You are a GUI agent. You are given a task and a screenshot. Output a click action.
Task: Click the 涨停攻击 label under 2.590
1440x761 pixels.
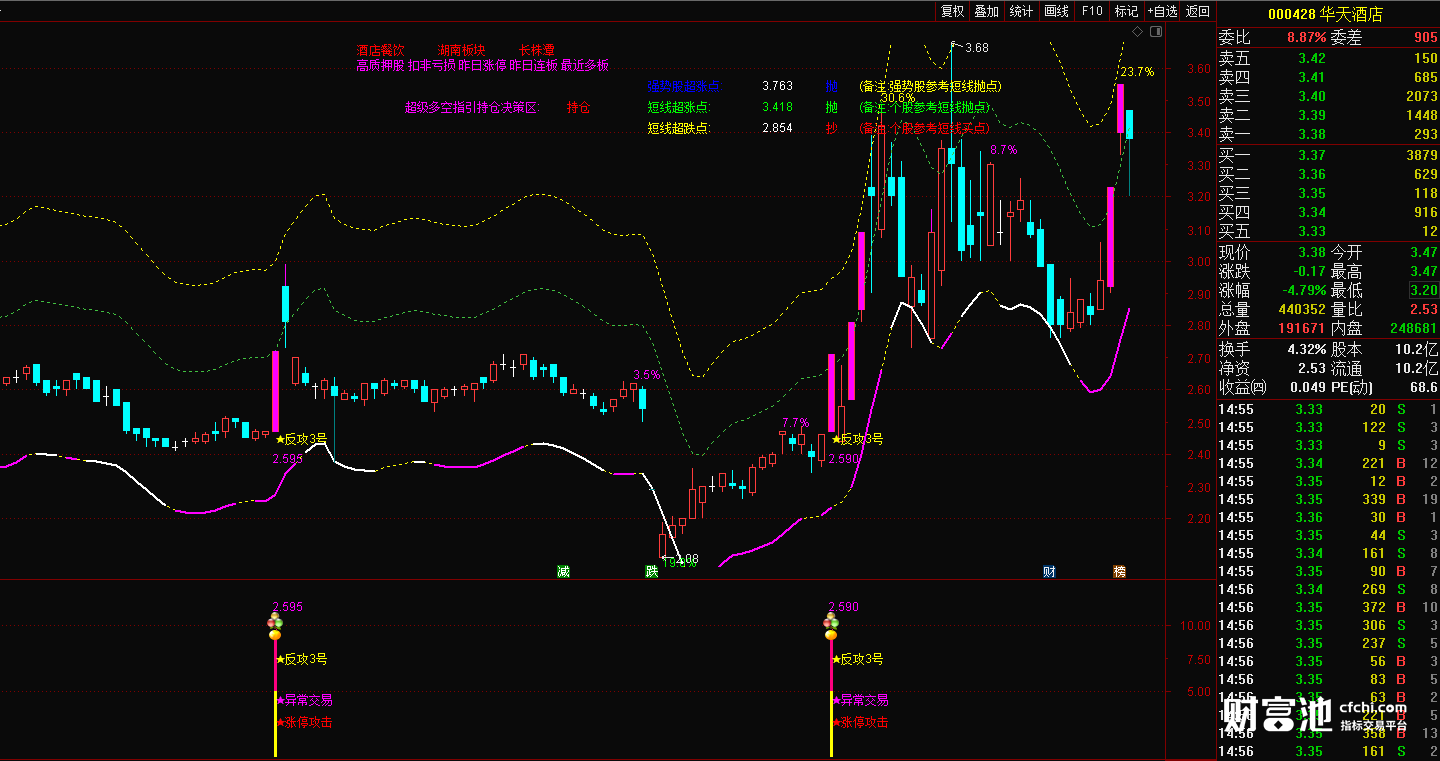(860, 722)
